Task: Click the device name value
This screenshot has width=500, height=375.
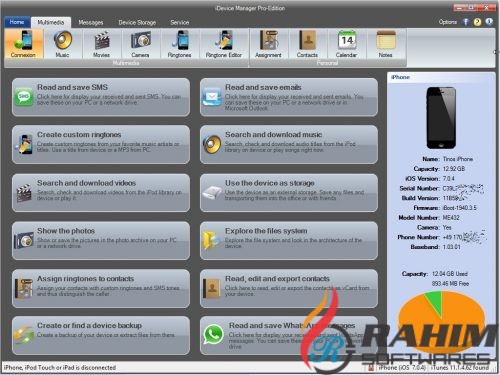Action: [458, 159]
